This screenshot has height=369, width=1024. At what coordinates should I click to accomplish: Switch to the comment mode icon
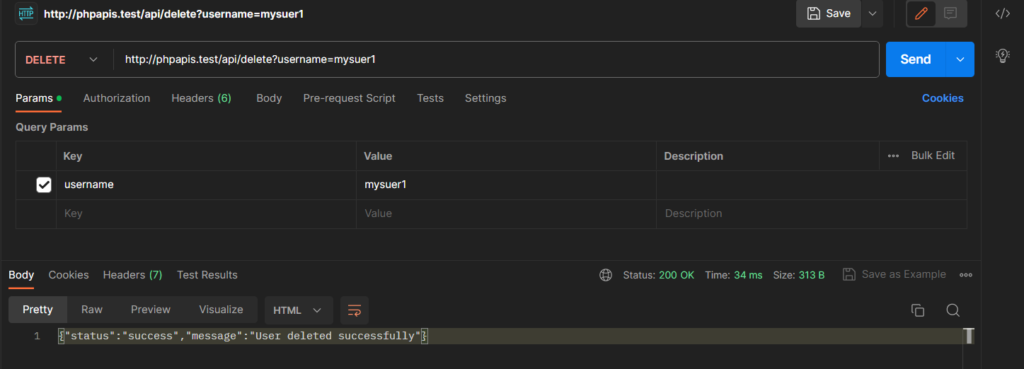click(950, 14)
